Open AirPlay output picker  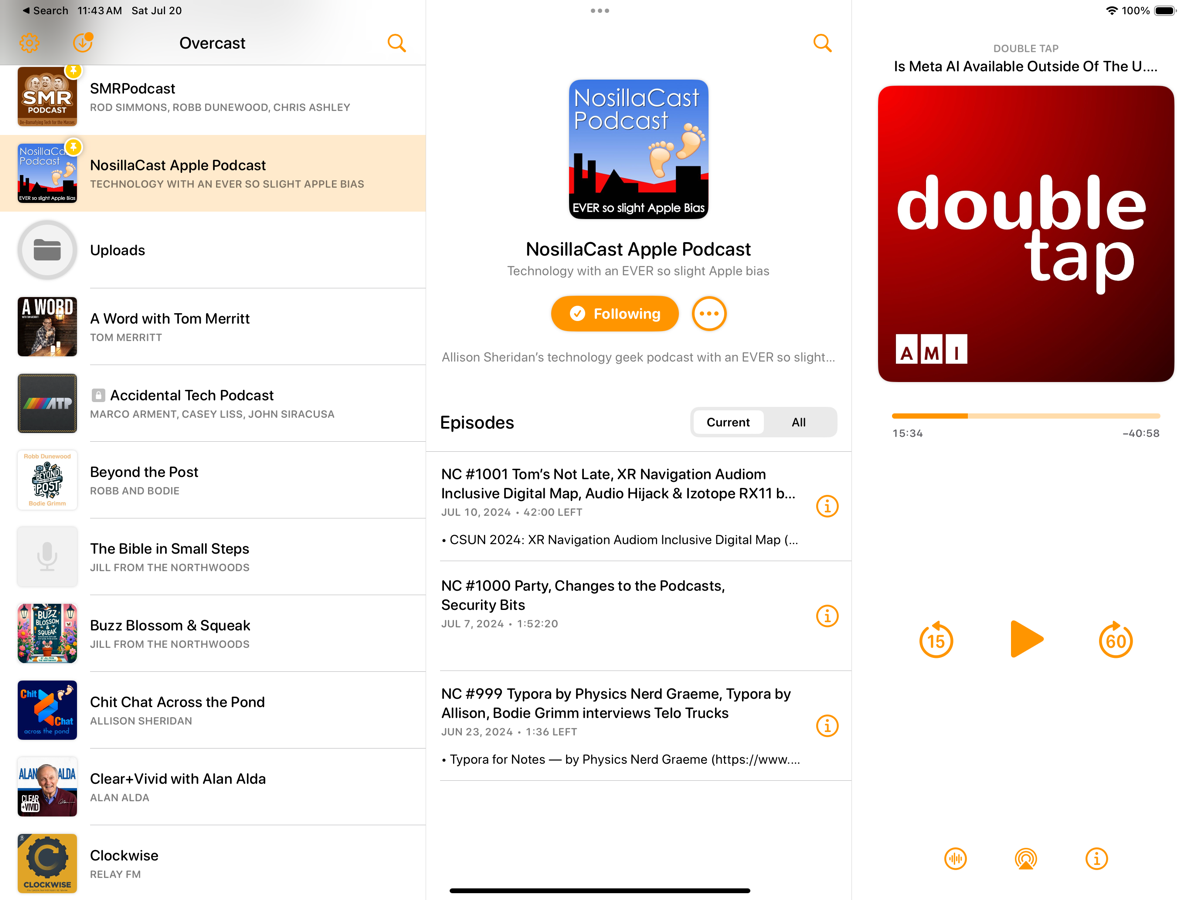tap(1026, 859)
